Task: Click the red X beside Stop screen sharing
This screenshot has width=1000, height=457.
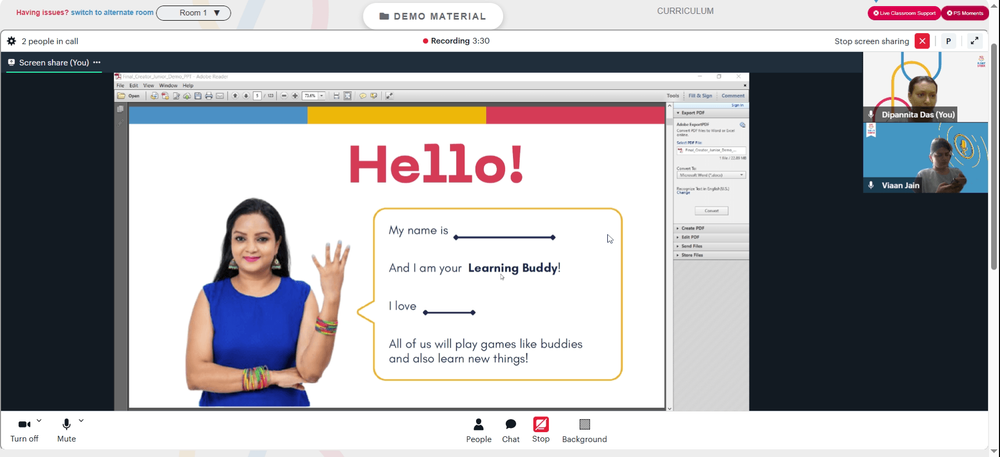Action: tap(922, 41)
